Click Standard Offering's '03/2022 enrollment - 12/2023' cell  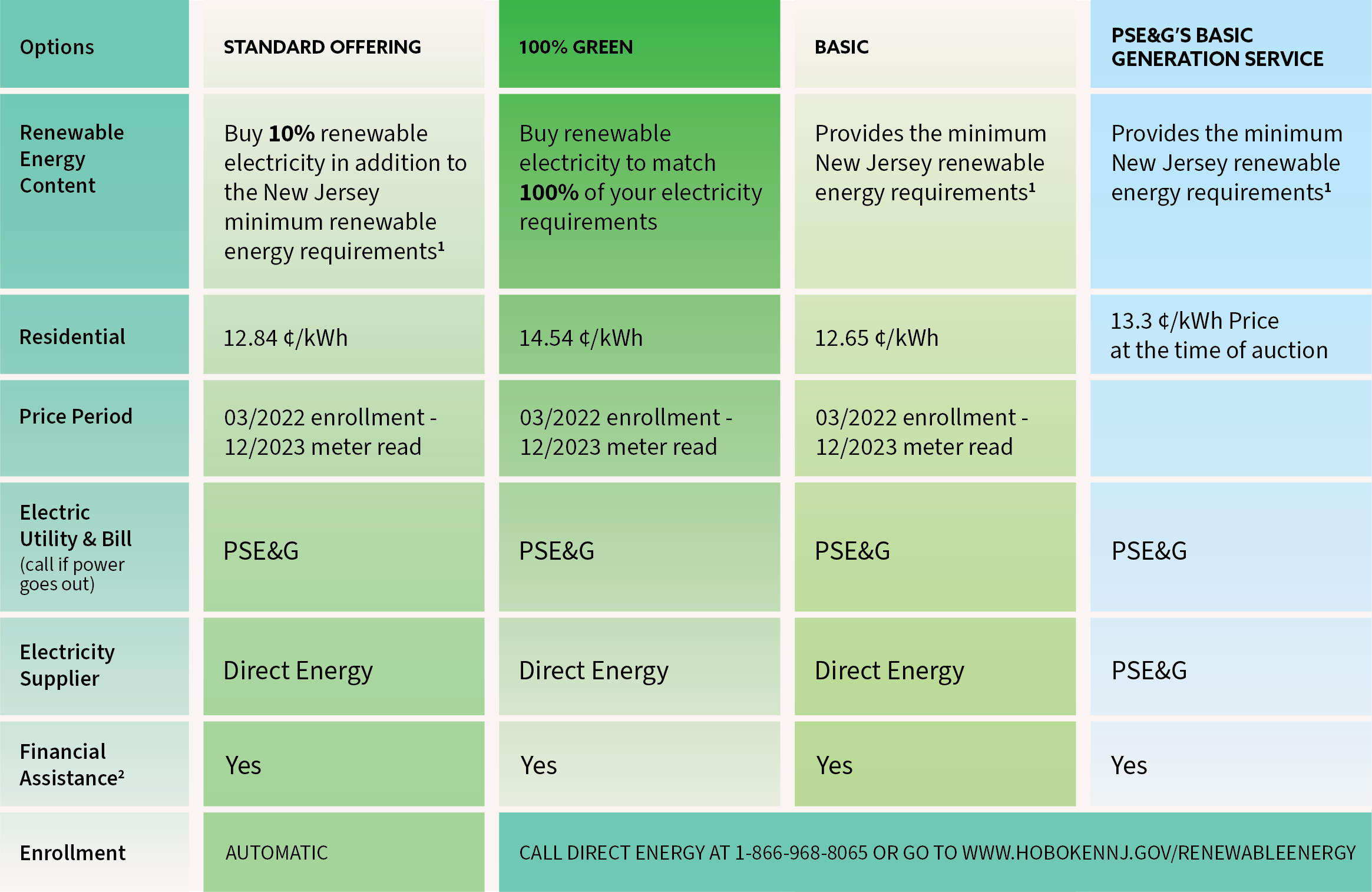click(344, 428)
